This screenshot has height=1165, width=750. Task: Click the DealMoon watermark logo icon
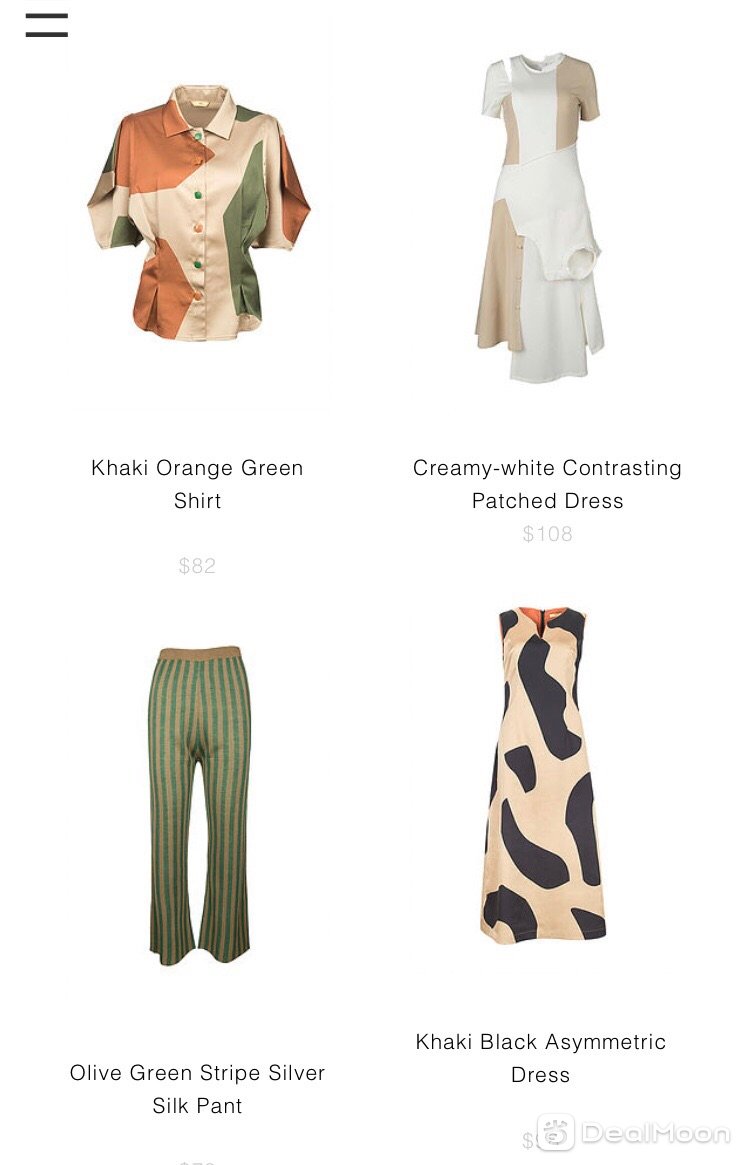555,1132
